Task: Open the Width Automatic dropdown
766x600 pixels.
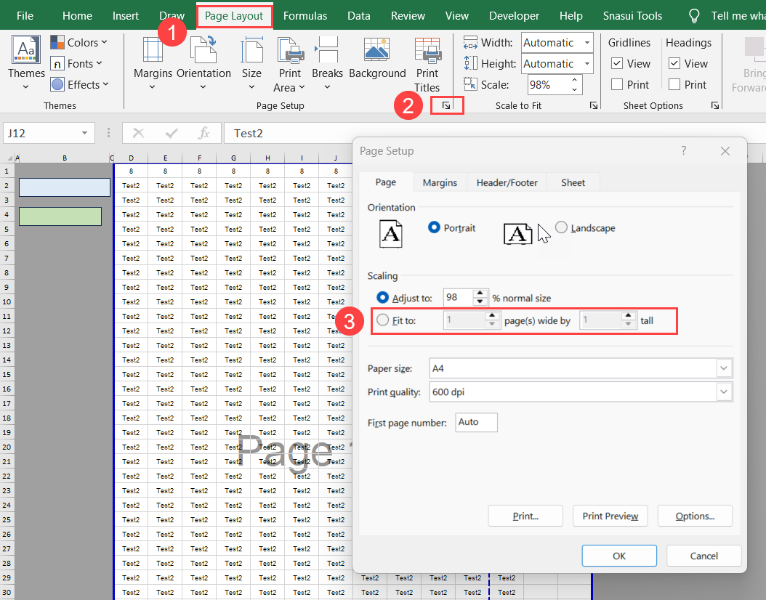Action: pyautogui.click(x=586, y=43)
